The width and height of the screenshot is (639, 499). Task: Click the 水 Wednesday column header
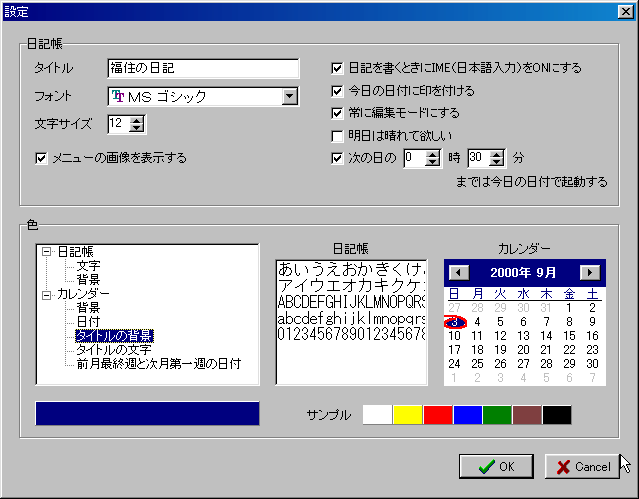pyautogui.click(x=523, y=294)
